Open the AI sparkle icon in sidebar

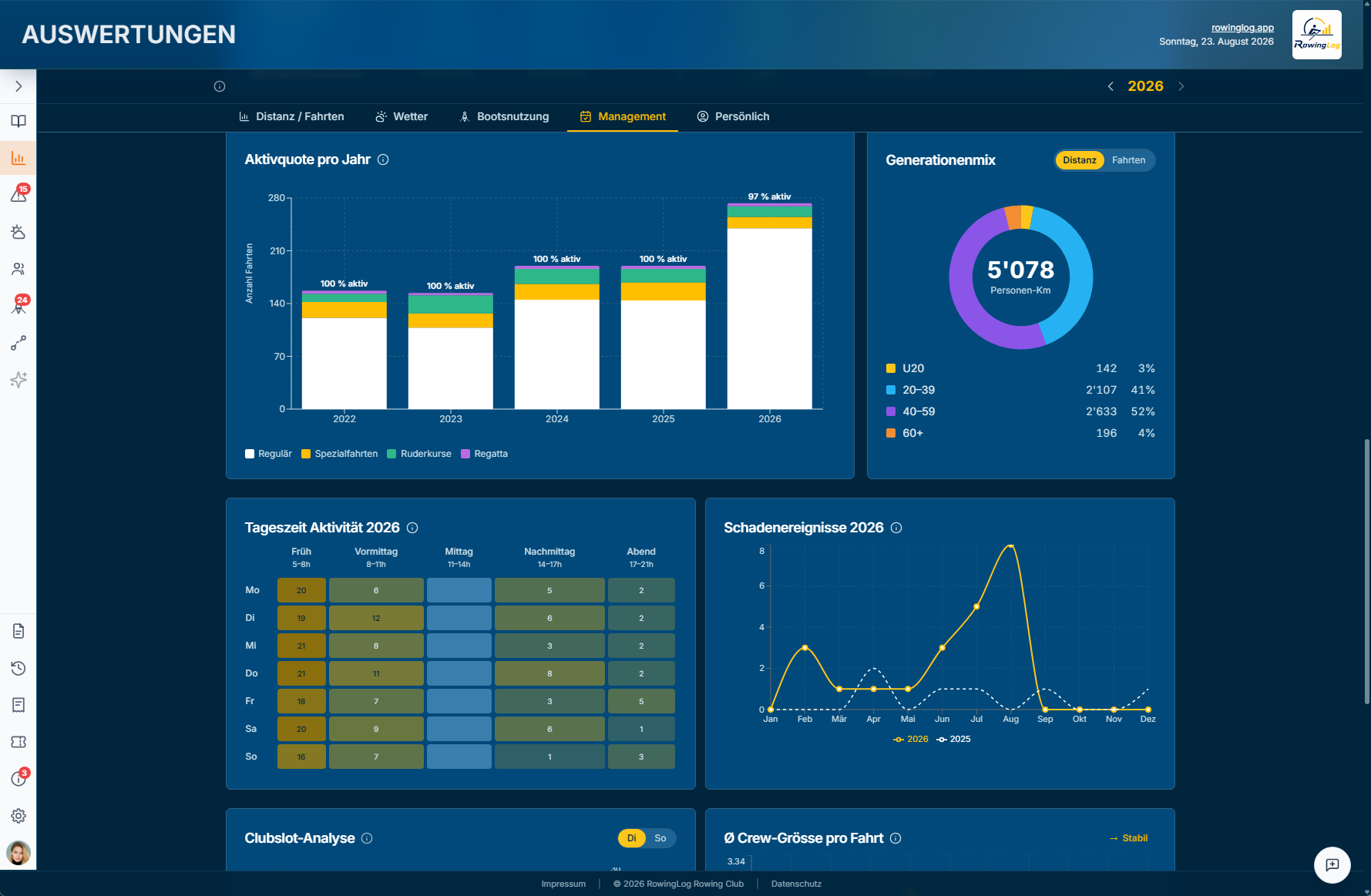[x=18, y=380]
